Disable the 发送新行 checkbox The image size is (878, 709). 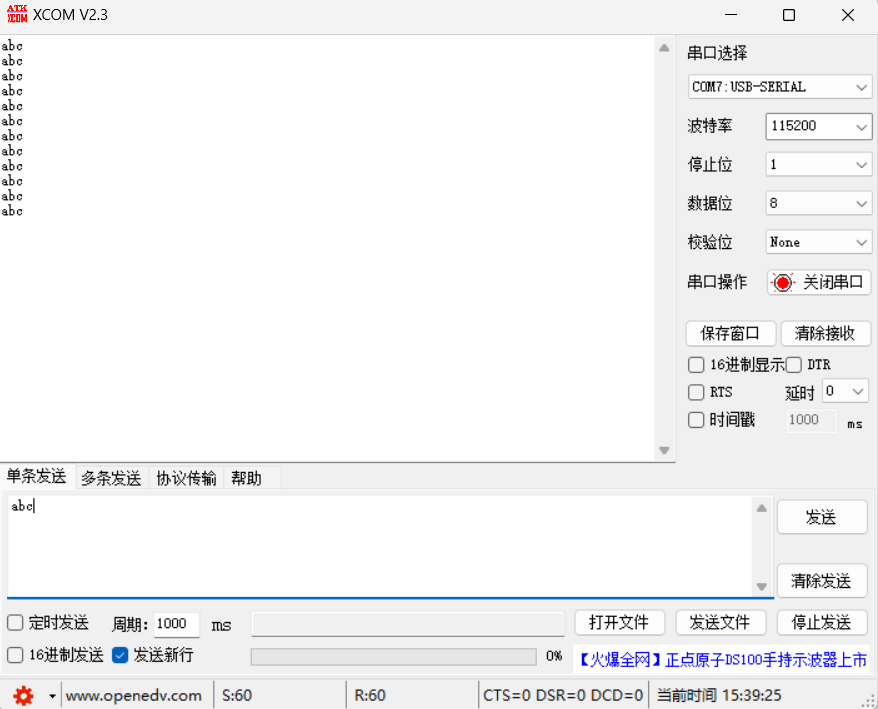tap(122, 656)
